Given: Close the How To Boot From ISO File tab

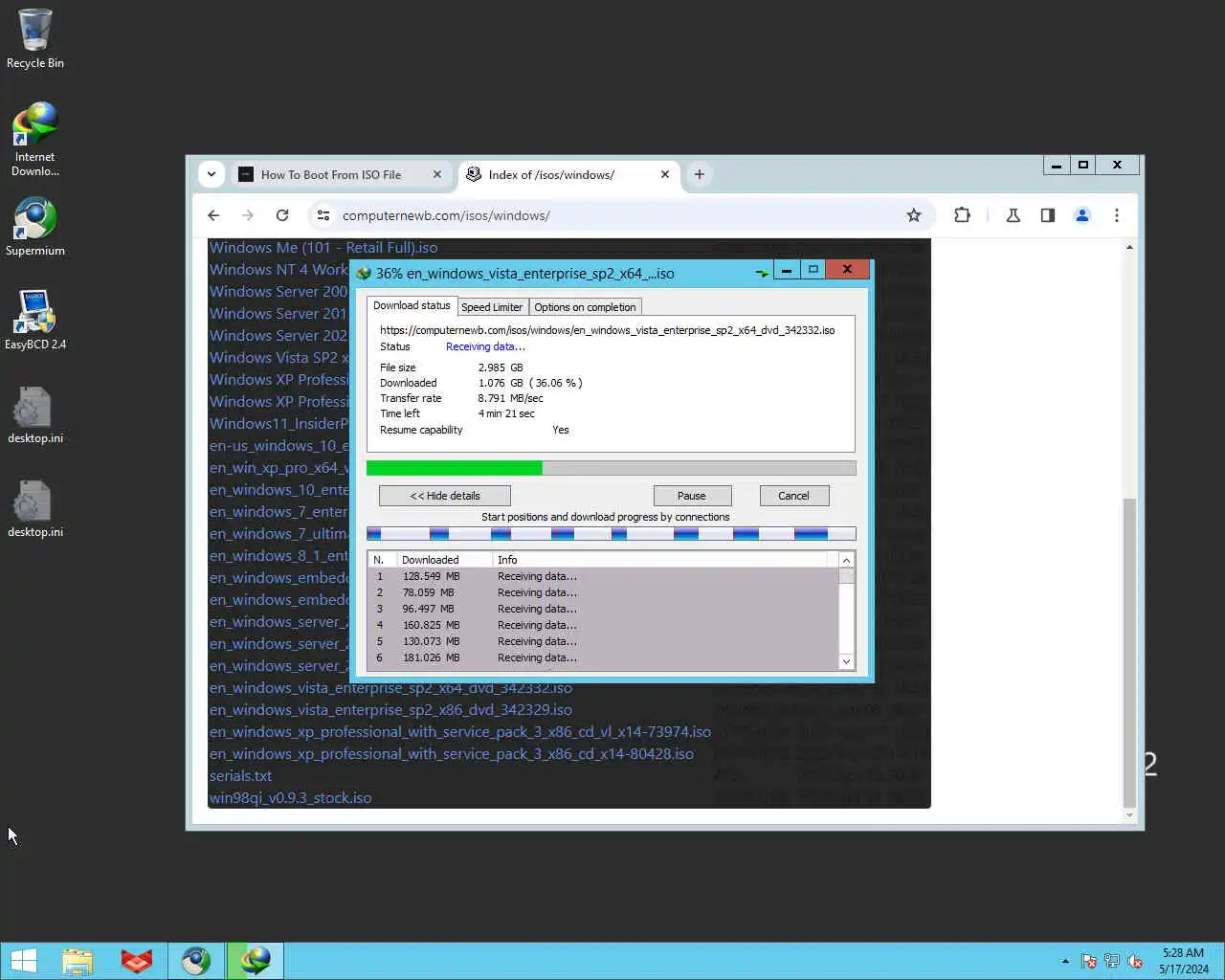Looking at the screenshot, I should click(x=437, y=174).
